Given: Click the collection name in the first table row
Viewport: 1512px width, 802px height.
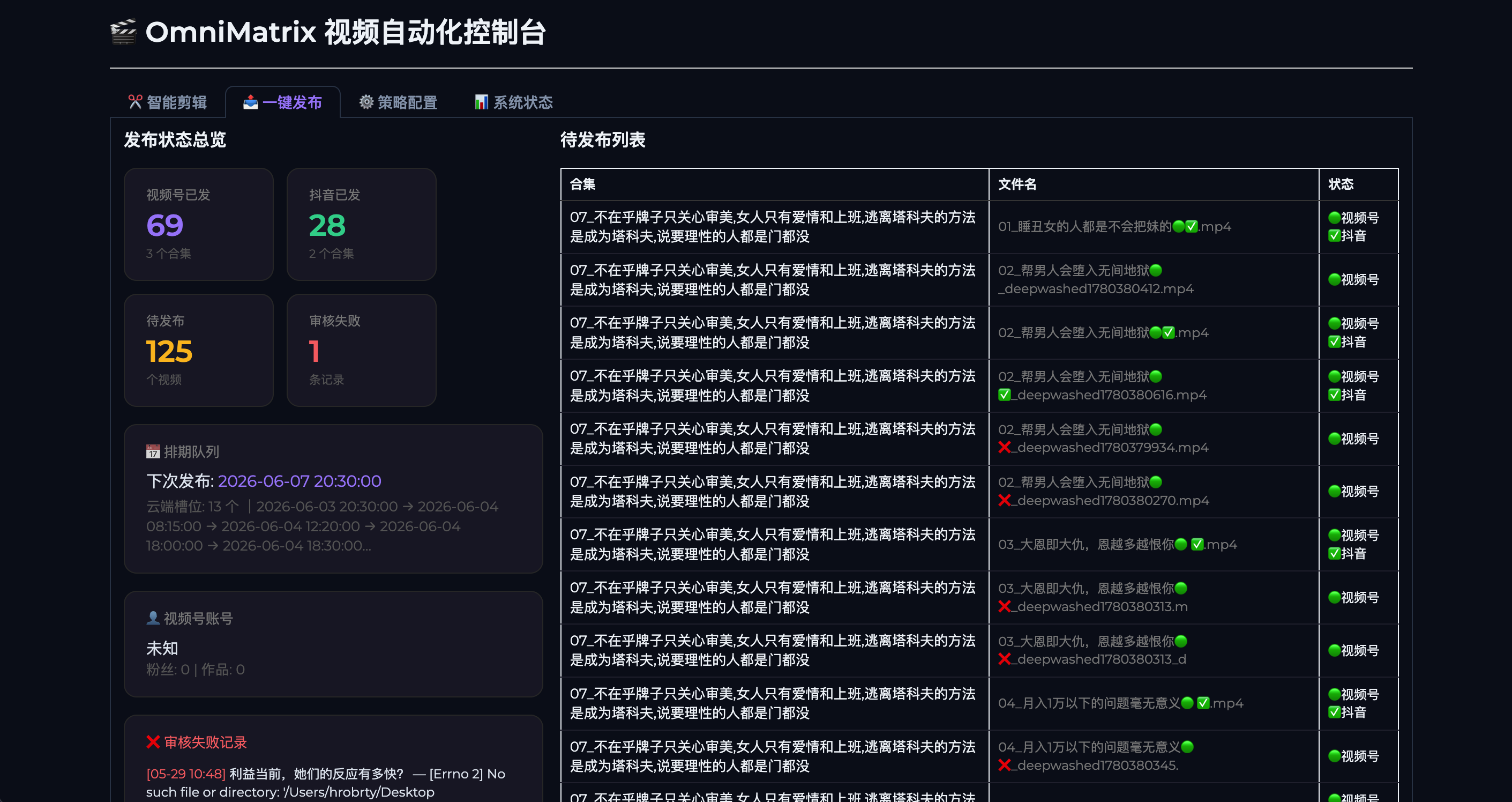Looking at the screenshot, I should pos(773,227).
